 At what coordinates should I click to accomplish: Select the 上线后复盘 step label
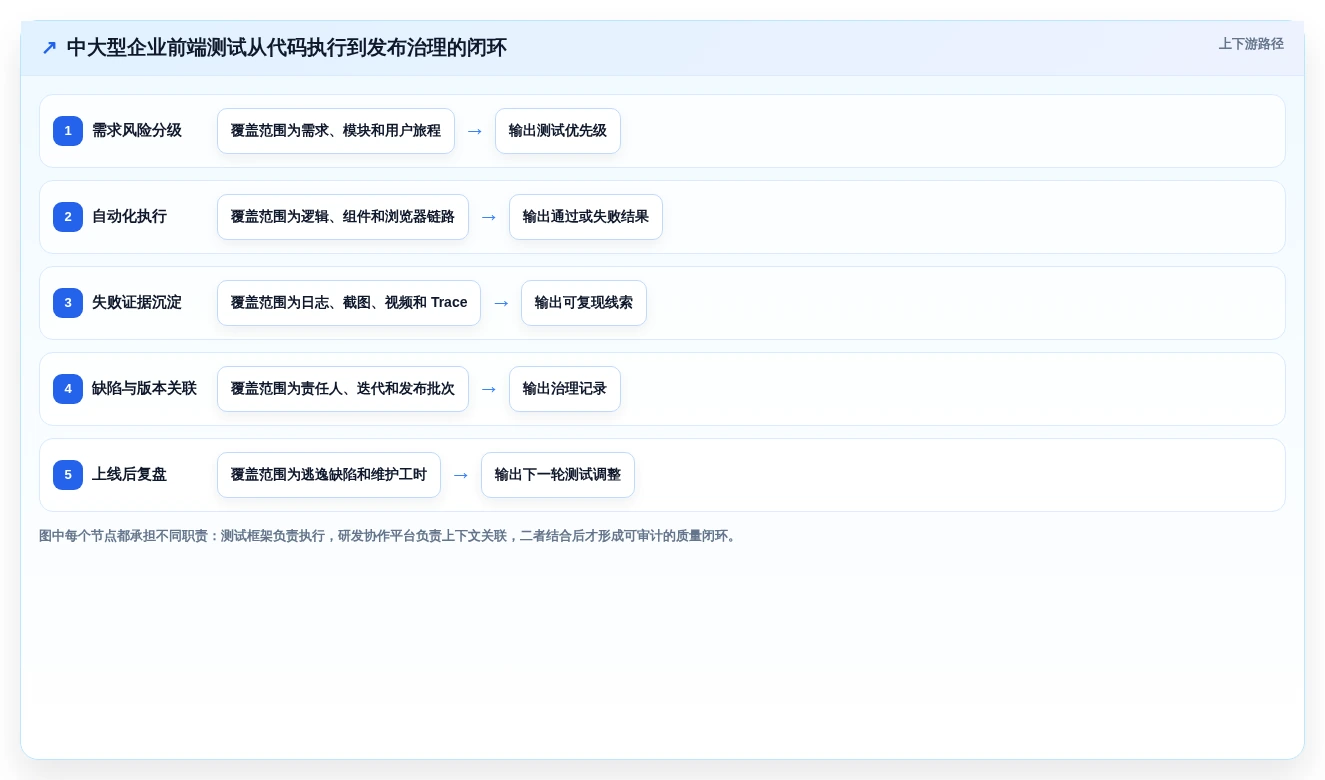pyautogui.click(x=129, y=475)
